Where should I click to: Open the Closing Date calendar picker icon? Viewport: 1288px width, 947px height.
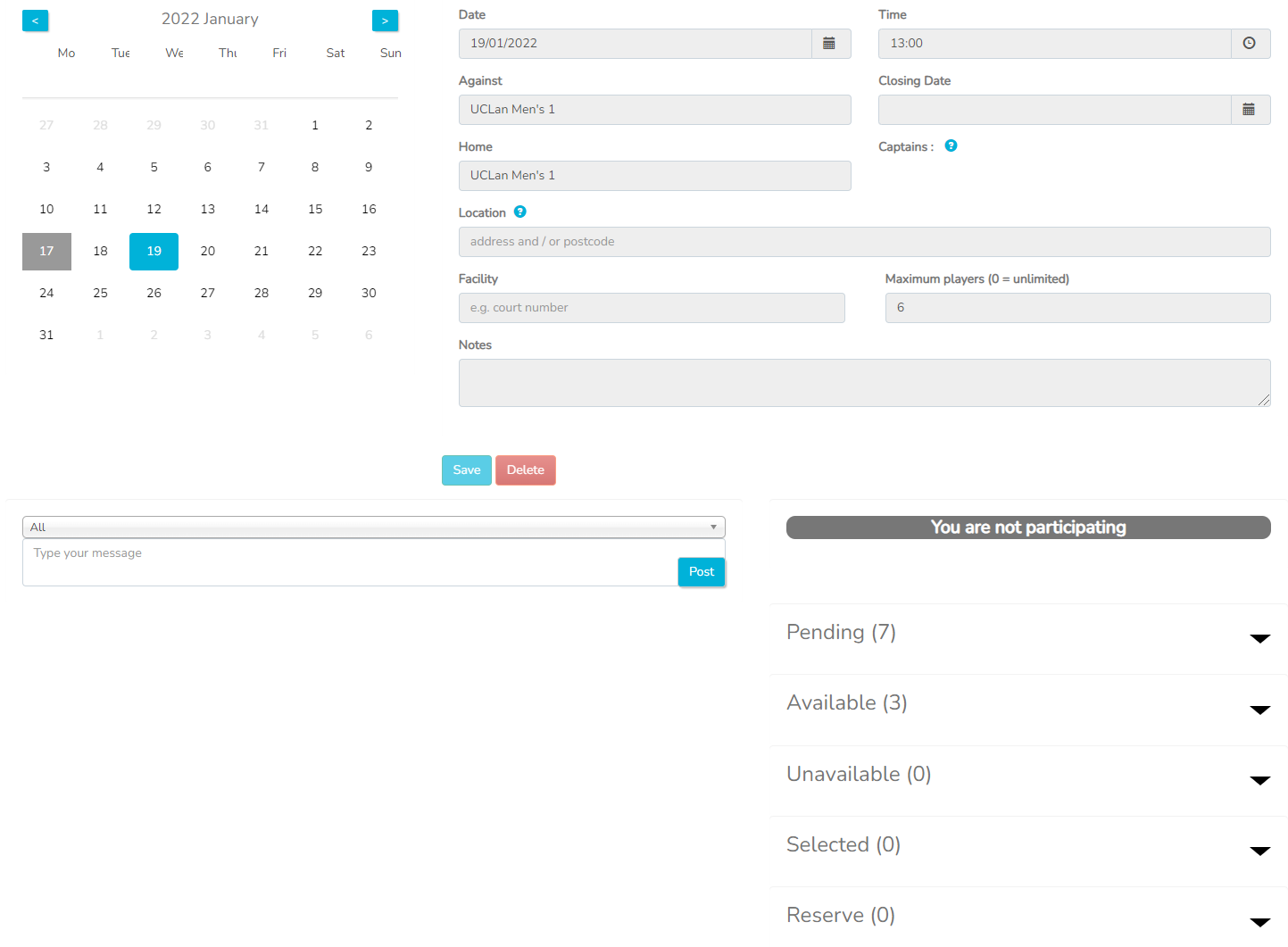[1250, 110]
